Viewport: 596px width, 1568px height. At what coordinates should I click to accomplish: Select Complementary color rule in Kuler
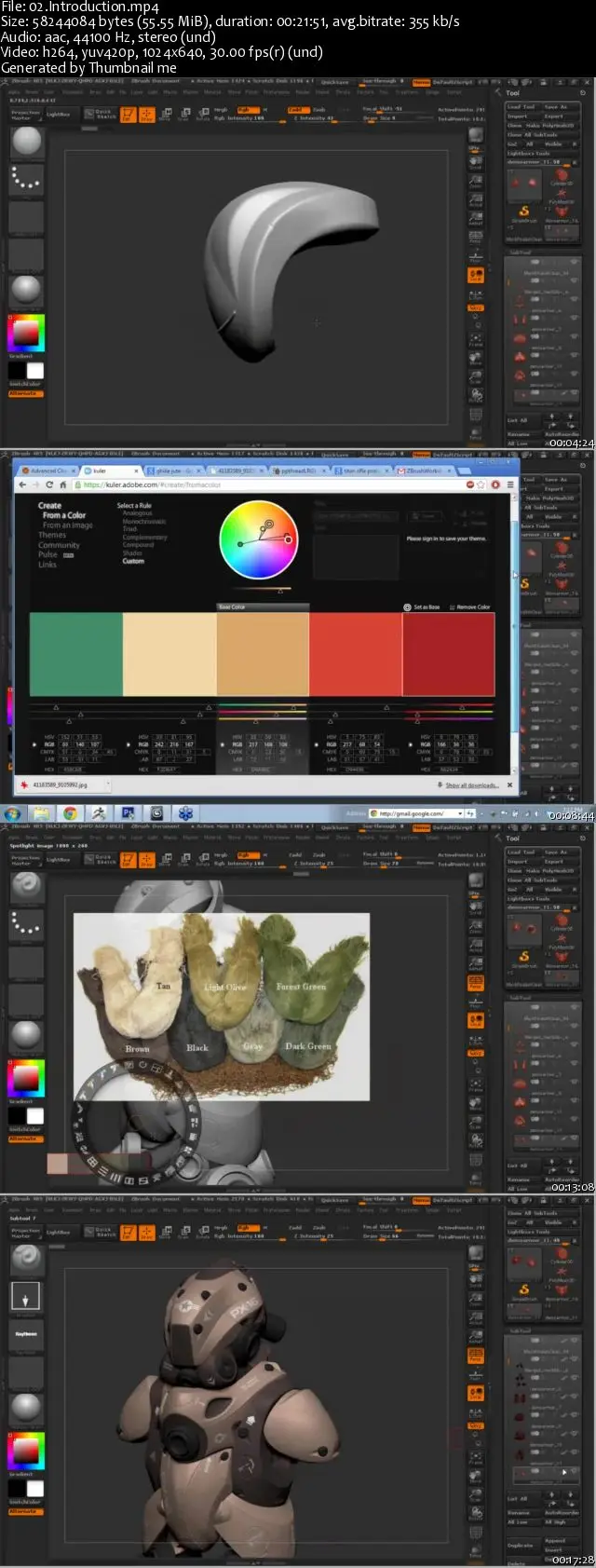click(x=144, y=538)
